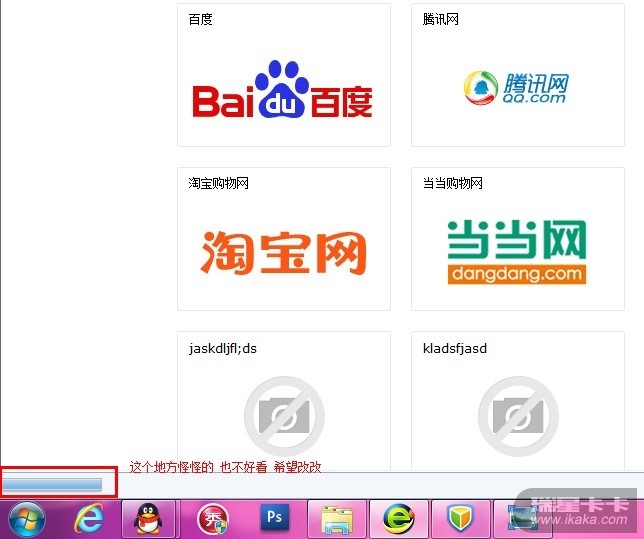
Task: Open the 腾讯网 QQ.com logo thumbnail
Action: coord(516,88)
